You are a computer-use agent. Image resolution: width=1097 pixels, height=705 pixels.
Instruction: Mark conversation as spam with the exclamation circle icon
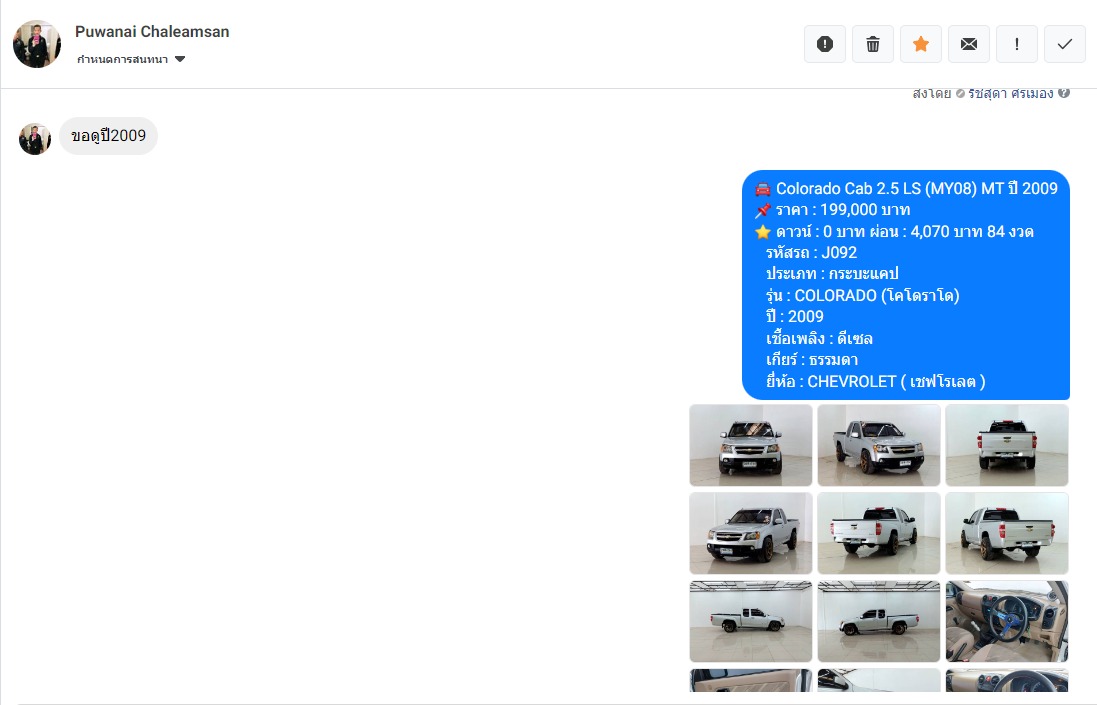825,44
